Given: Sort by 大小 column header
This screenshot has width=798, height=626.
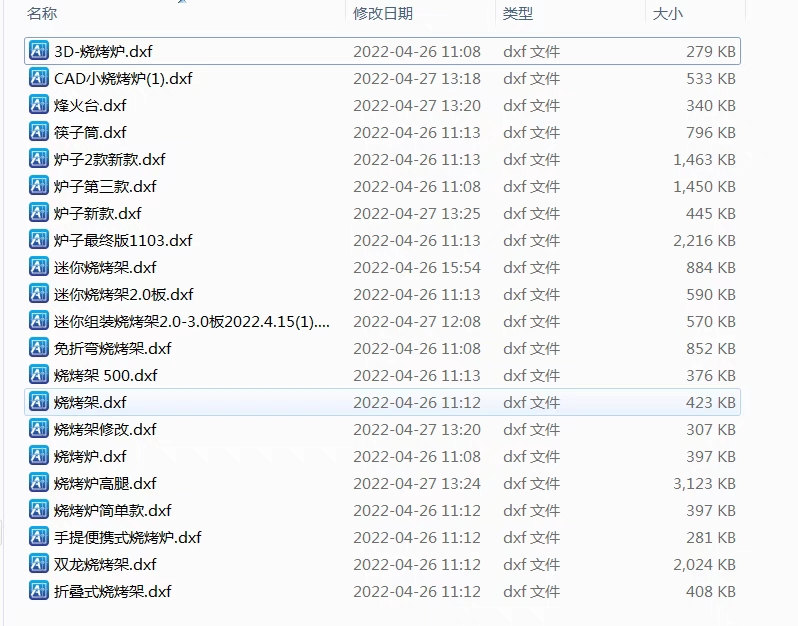Looking at the screenshot, I should pyautogui.click(x=667, y=13).
